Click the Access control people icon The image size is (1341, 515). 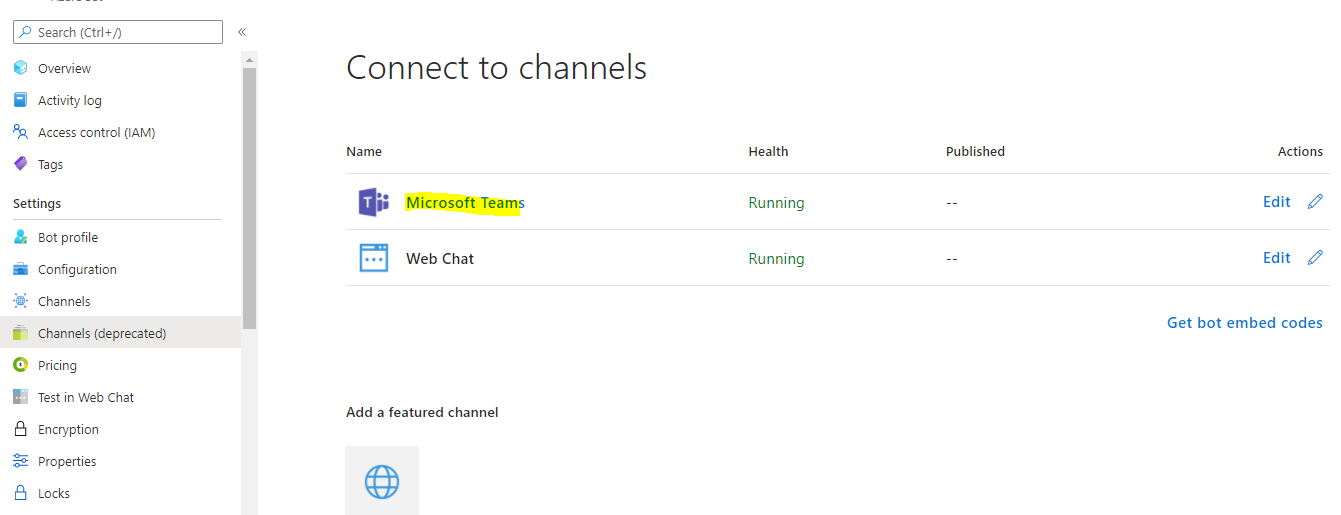tap(20, 132)
